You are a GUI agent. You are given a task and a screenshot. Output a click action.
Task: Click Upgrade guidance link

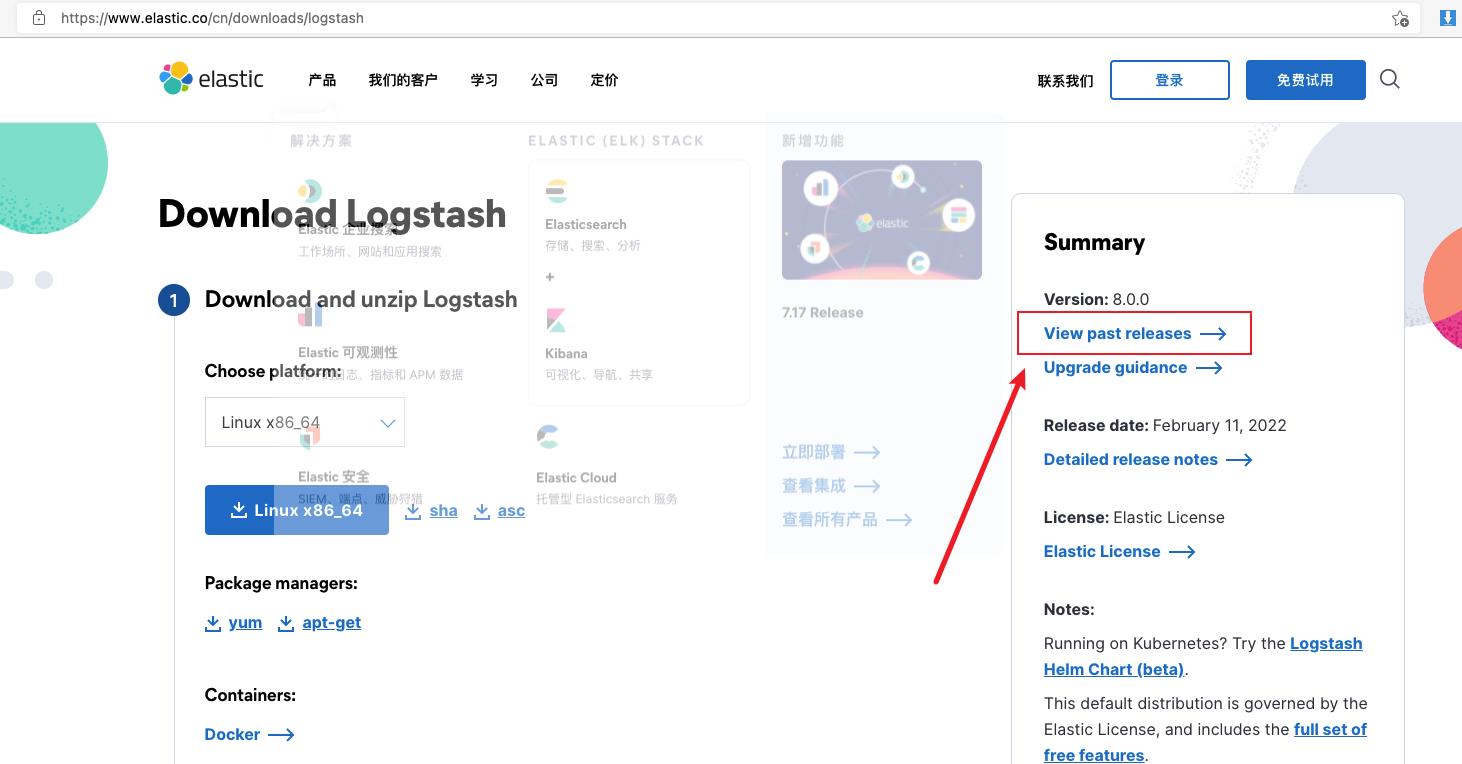pyautogui.click(x=1133, y=367)
